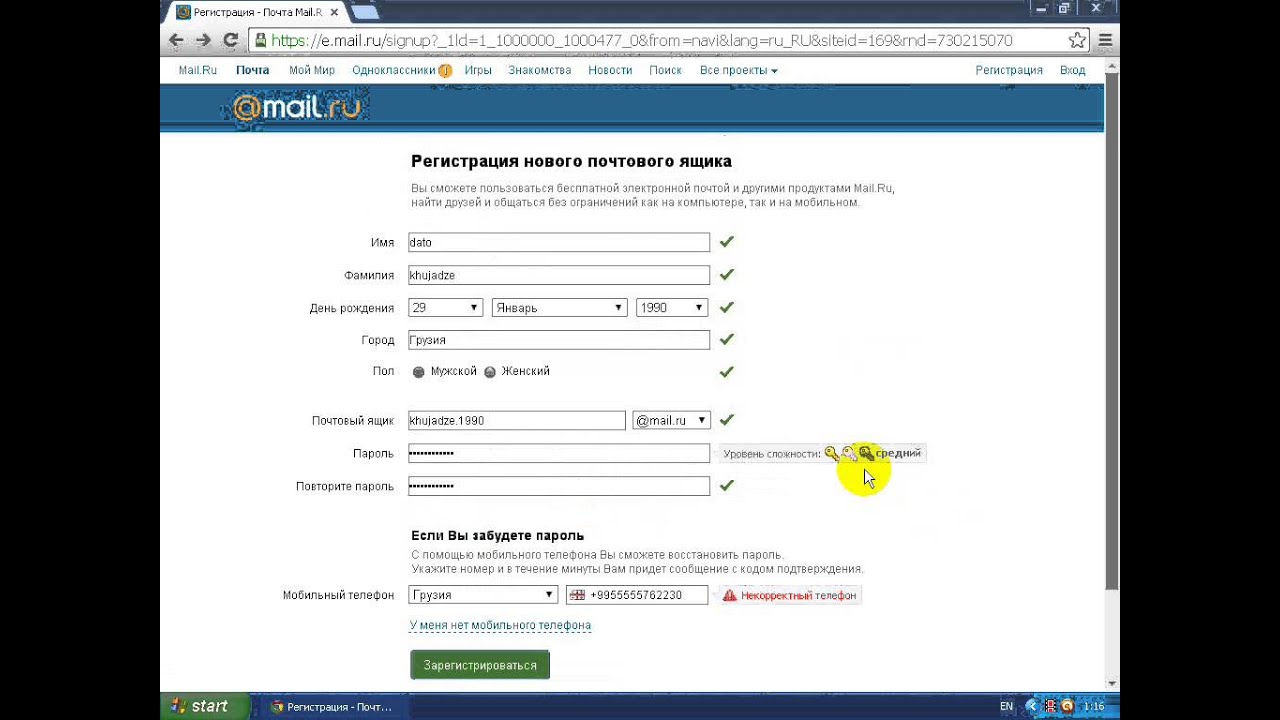
Task: Click the EN language indicator in tray
Action: tap(1006, 707)
